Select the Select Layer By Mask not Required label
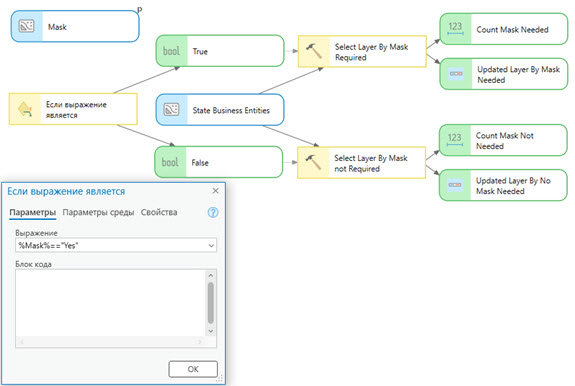Screen dimensions: 575x386 point(371,163)
